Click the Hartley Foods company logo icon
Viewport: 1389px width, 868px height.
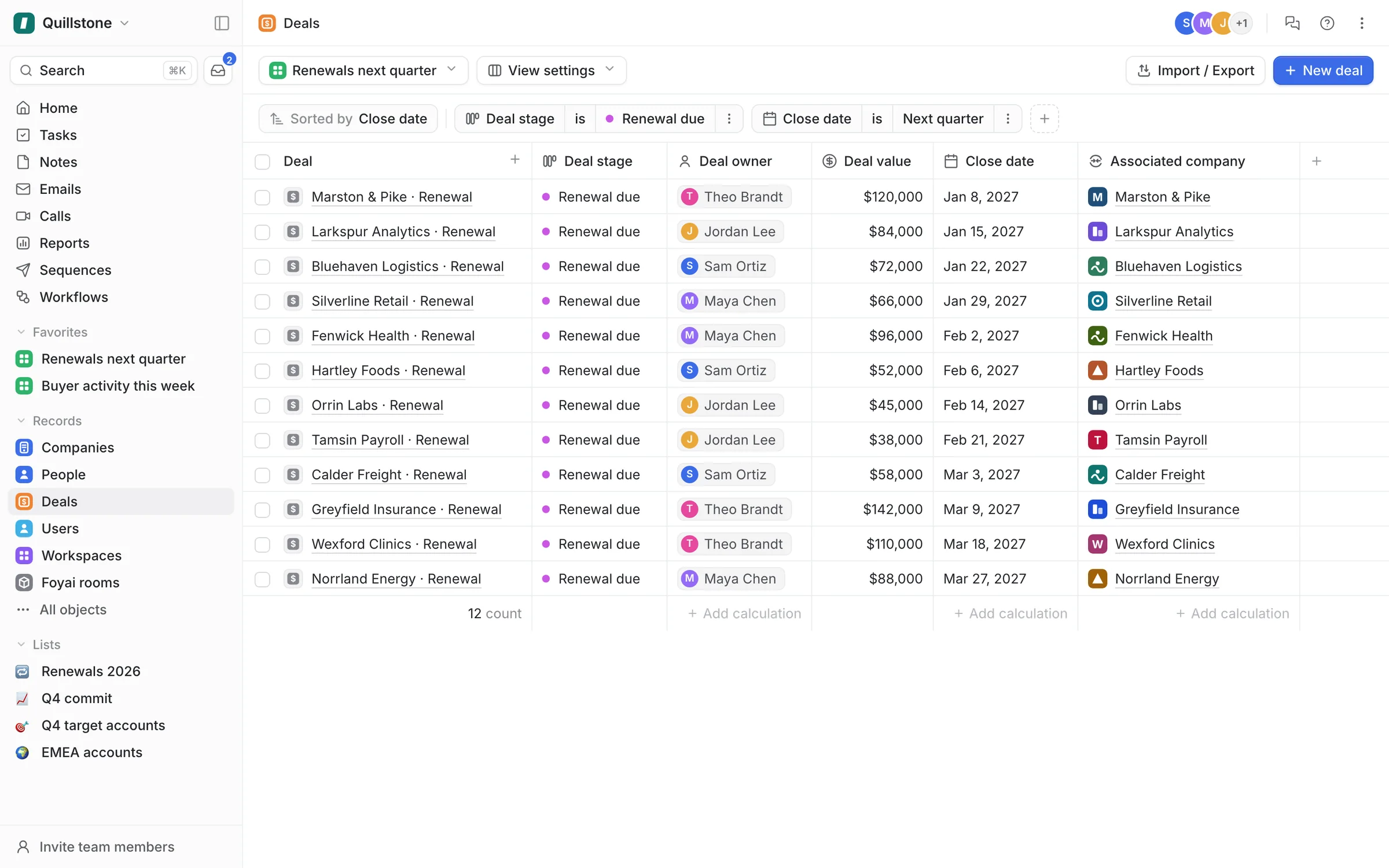(x=1097, y=370)
